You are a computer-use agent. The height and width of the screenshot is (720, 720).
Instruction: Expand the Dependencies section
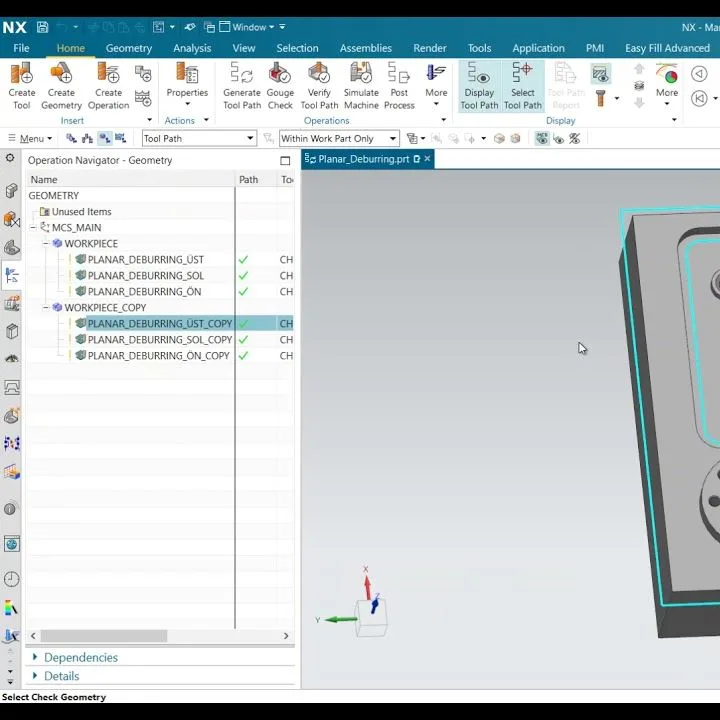pos(81,657)
